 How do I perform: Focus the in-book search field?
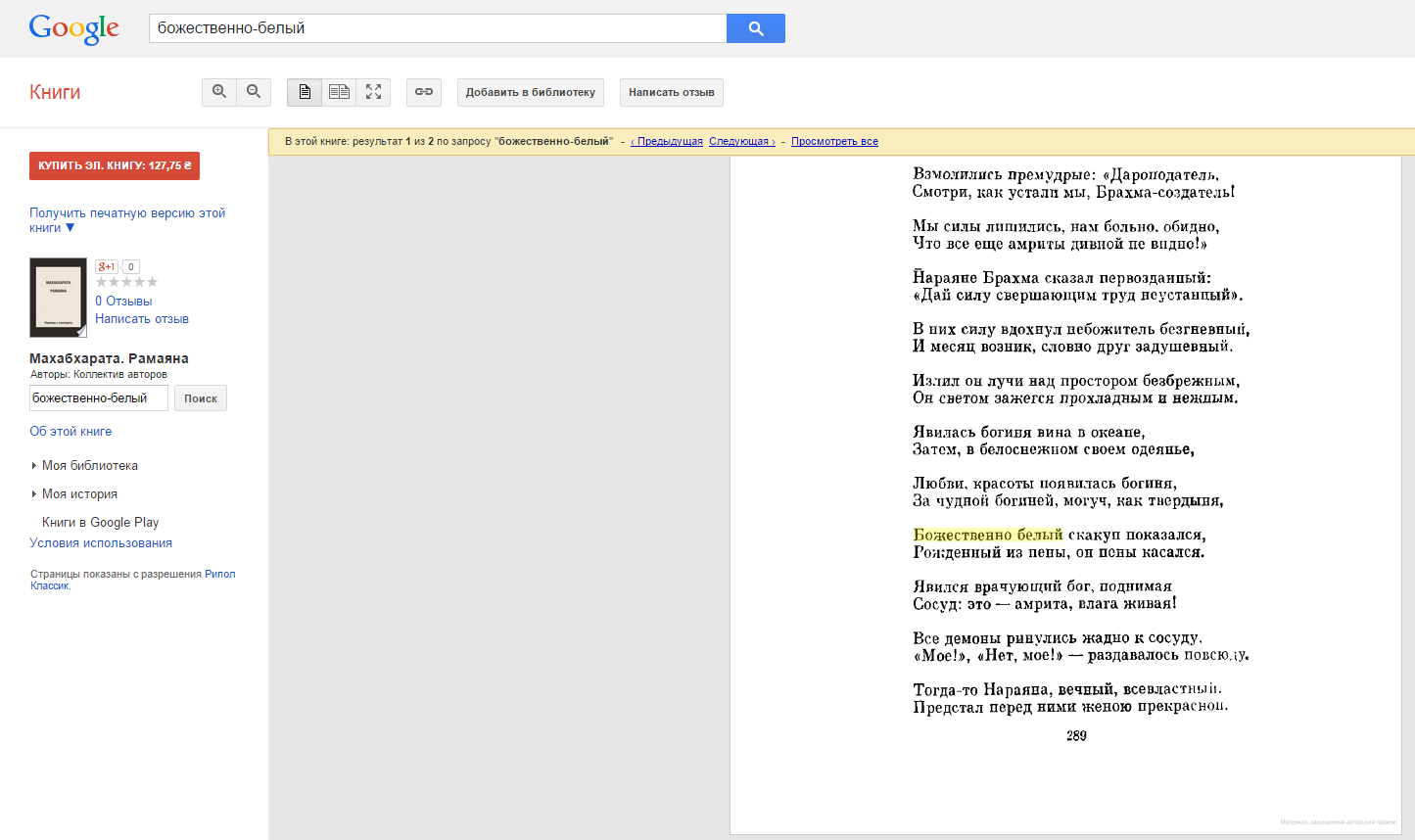click(99, 398)
